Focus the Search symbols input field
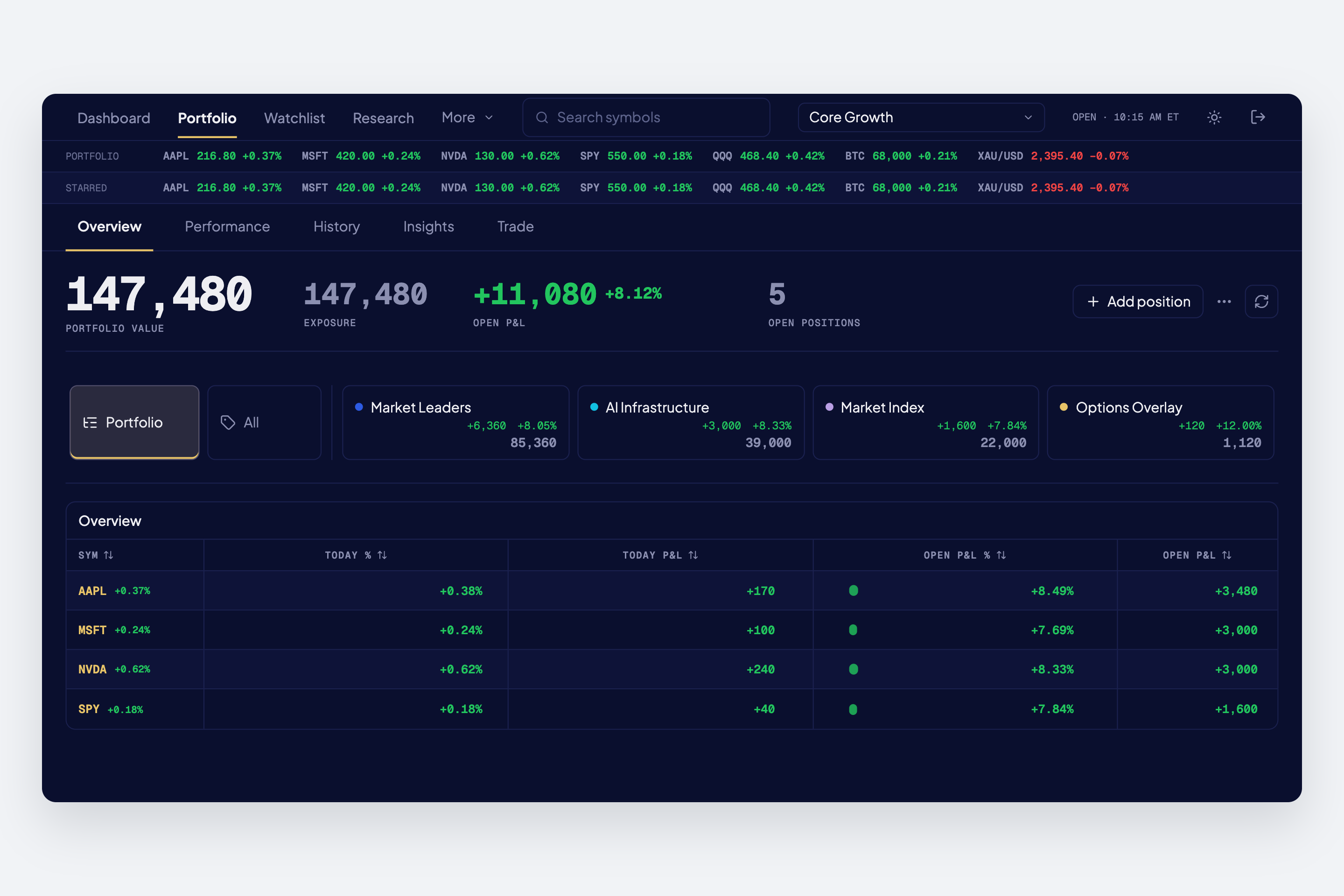 pos(646,117)
